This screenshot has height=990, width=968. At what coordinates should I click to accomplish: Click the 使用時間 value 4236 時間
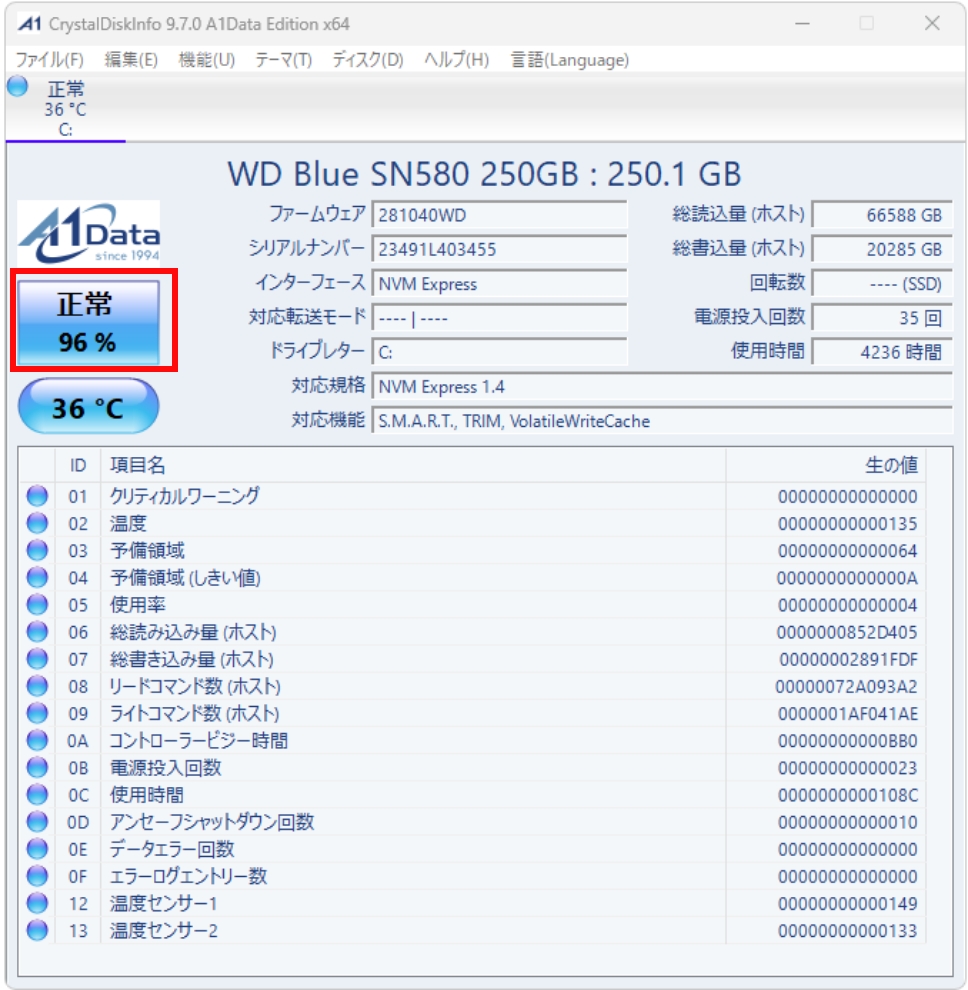pos(882,352)
